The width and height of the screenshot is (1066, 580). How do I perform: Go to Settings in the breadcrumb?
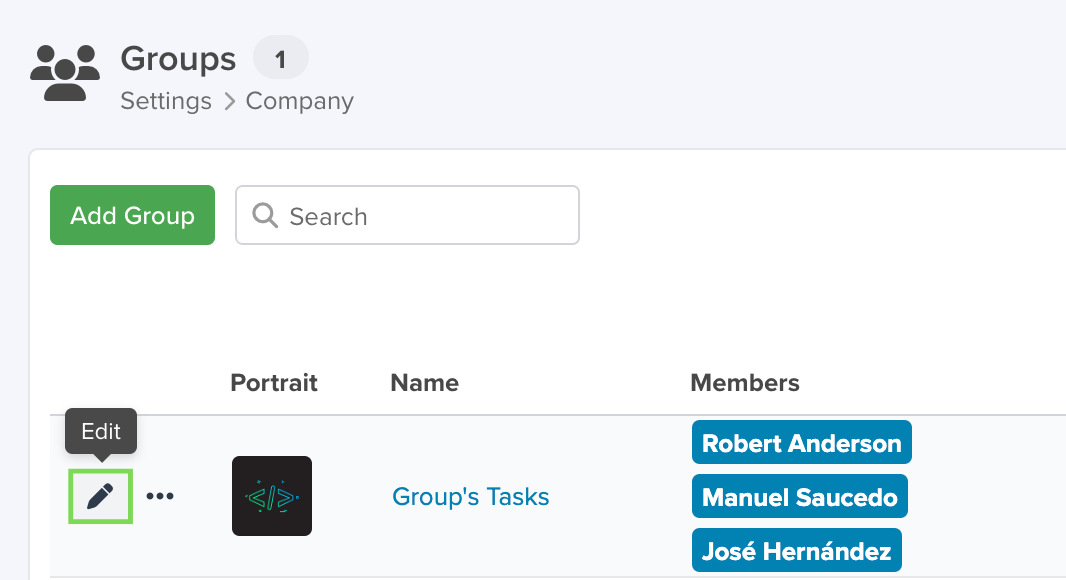(166, 101)
